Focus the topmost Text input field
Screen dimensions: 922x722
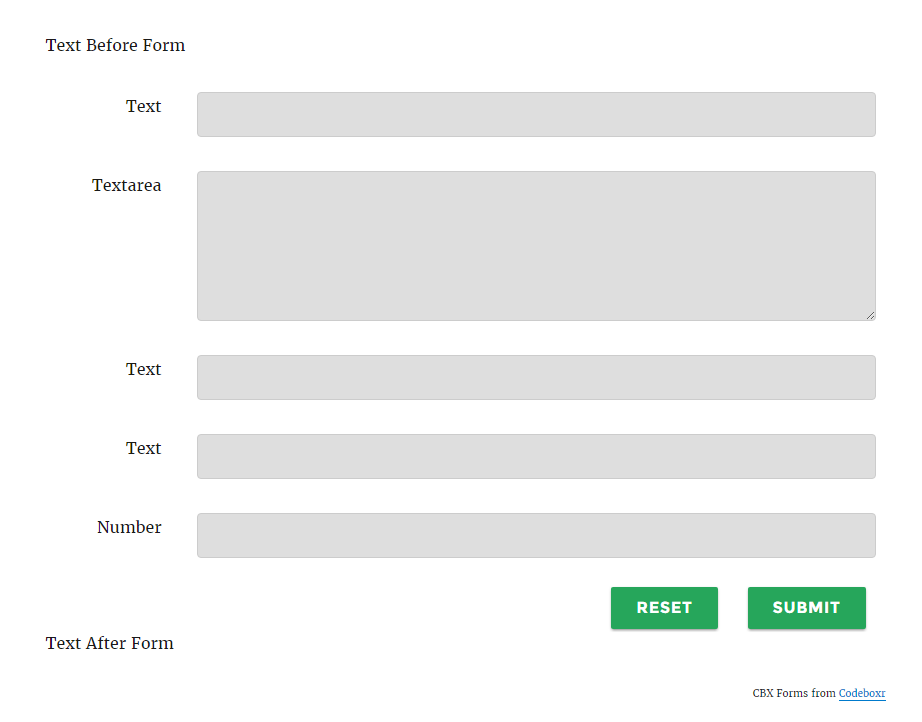pyautogui.click(x=536, y=115)
